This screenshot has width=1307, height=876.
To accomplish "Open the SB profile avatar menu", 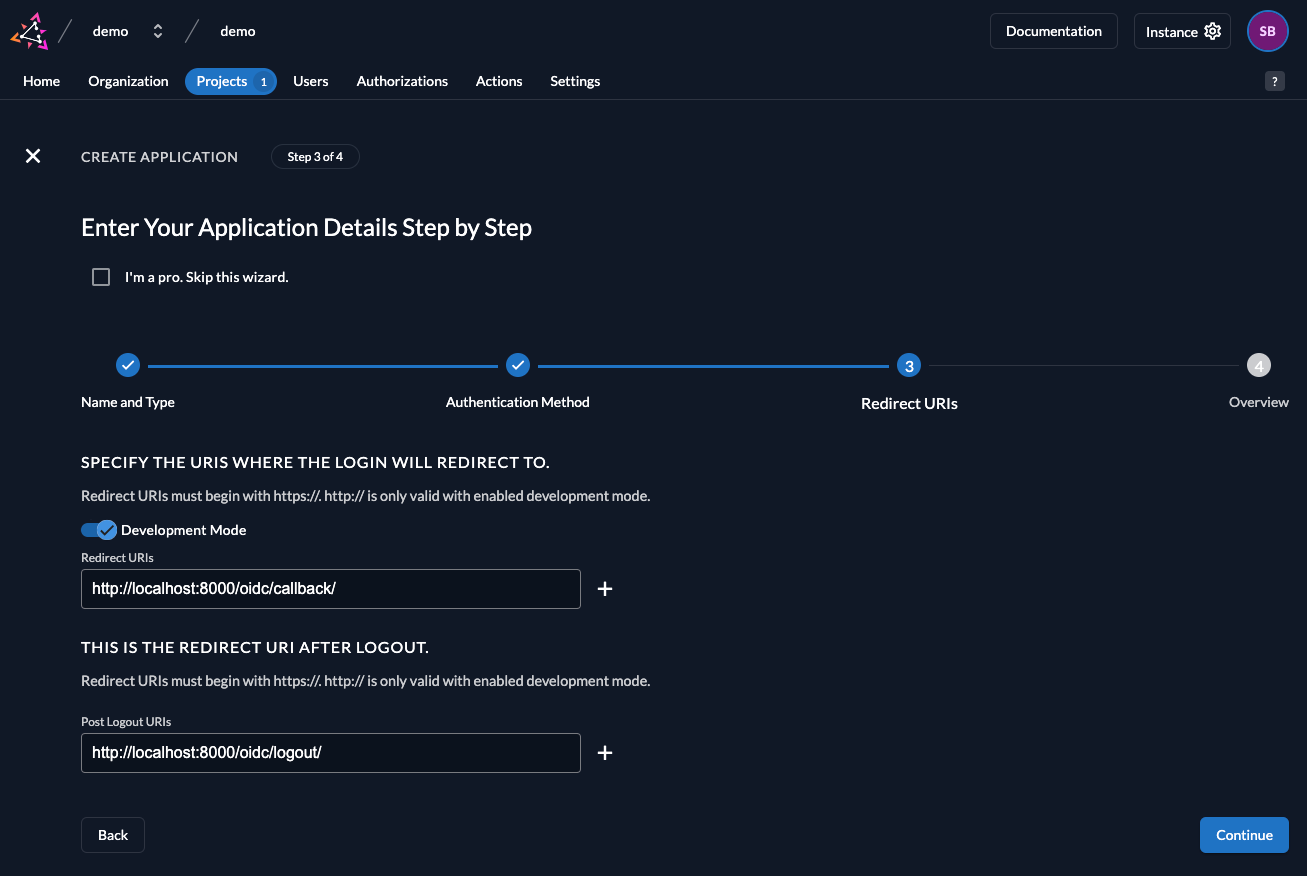I will (x=1267, y=31).
